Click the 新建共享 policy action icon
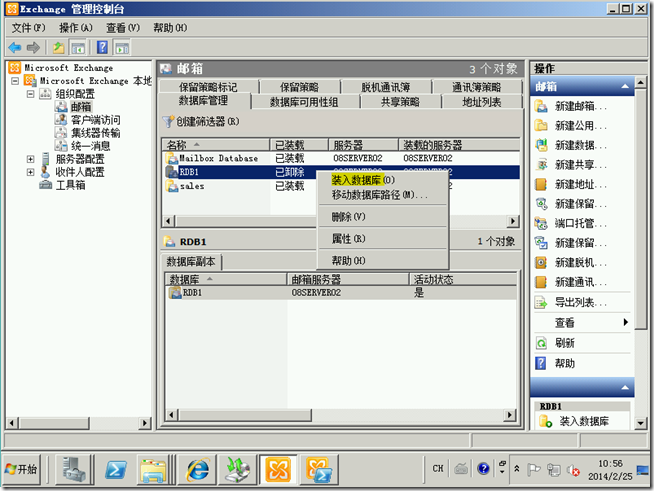Viewport: 654px width, 491px height. coord(541,164)
